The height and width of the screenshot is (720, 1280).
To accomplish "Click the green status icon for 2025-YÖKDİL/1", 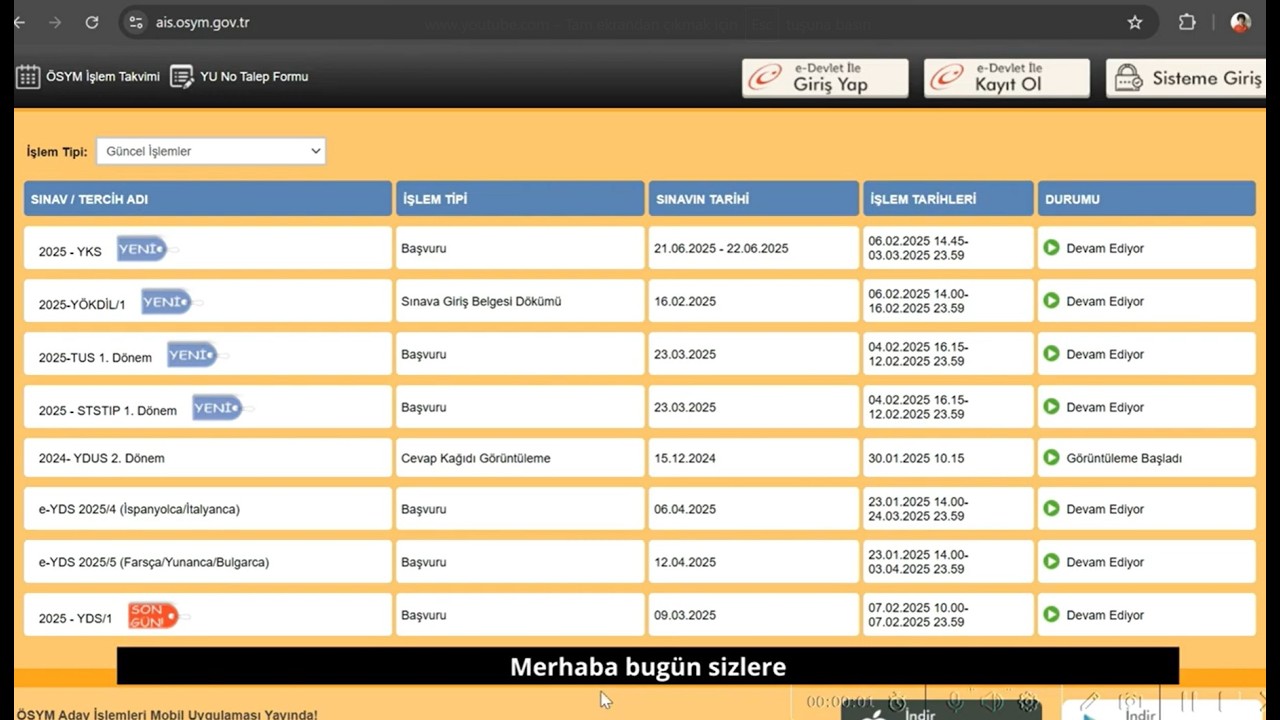I will click(1051, 300).
